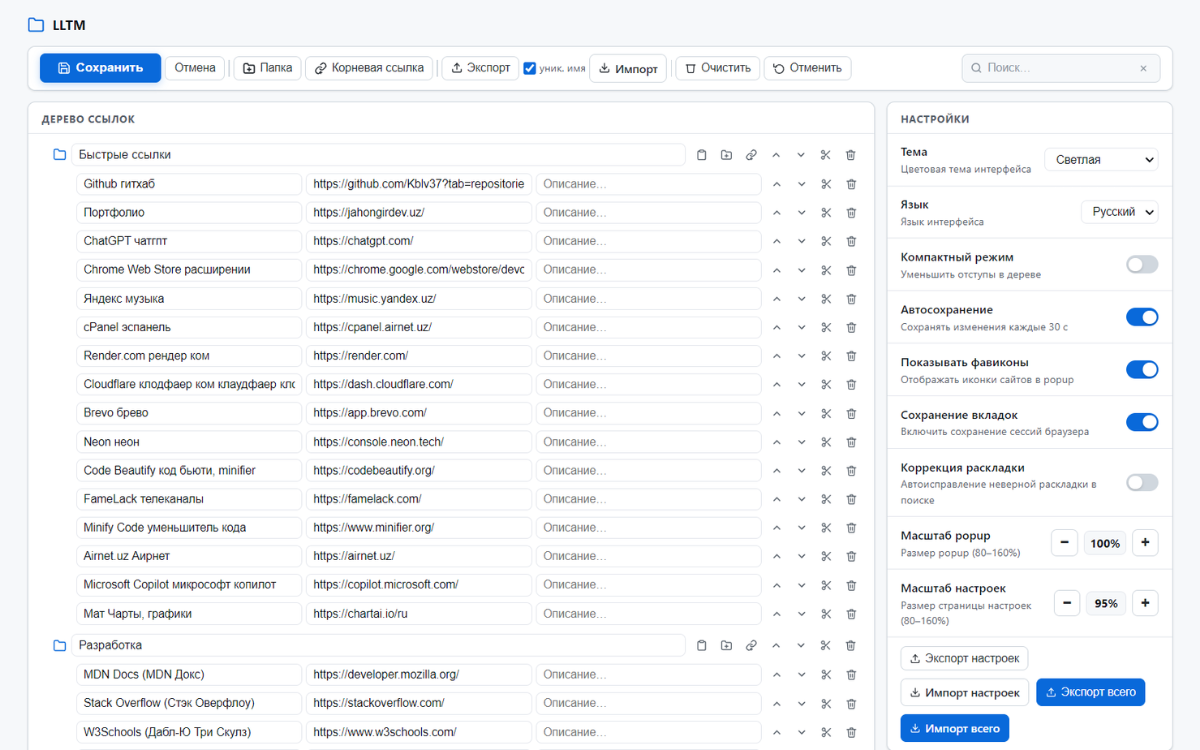Open the Язык dropdown showing Русский
This screenshot has height=750, width=1200.
click(x=1120, y=212)
